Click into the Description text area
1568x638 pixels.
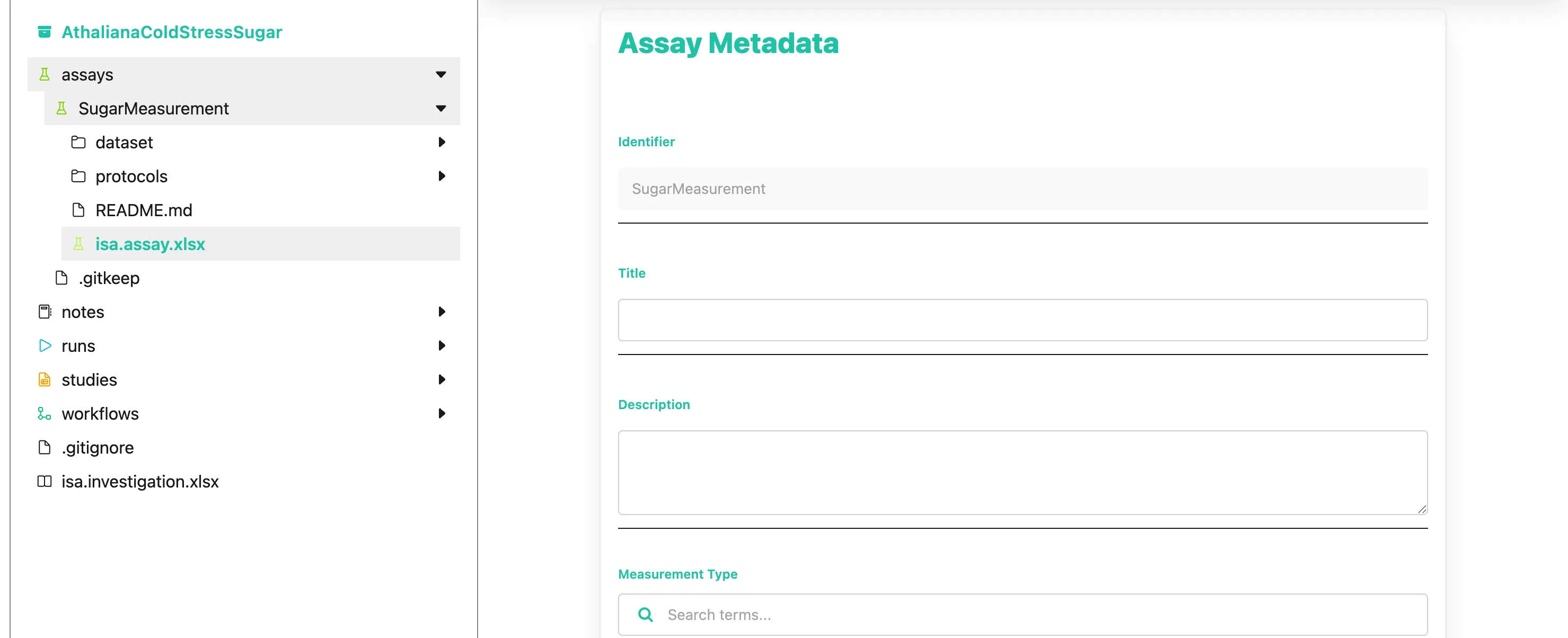coord(1023,473)
